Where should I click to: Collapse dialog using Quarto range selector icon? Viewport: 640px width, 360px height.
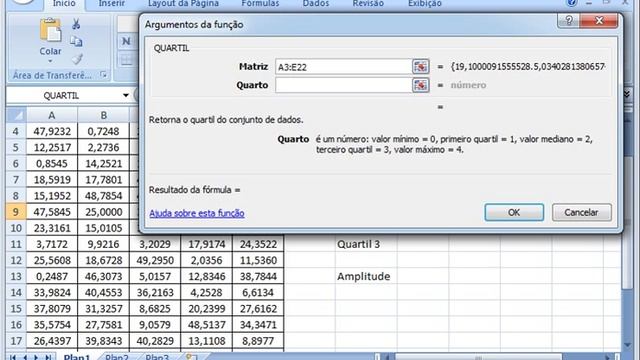420,85
